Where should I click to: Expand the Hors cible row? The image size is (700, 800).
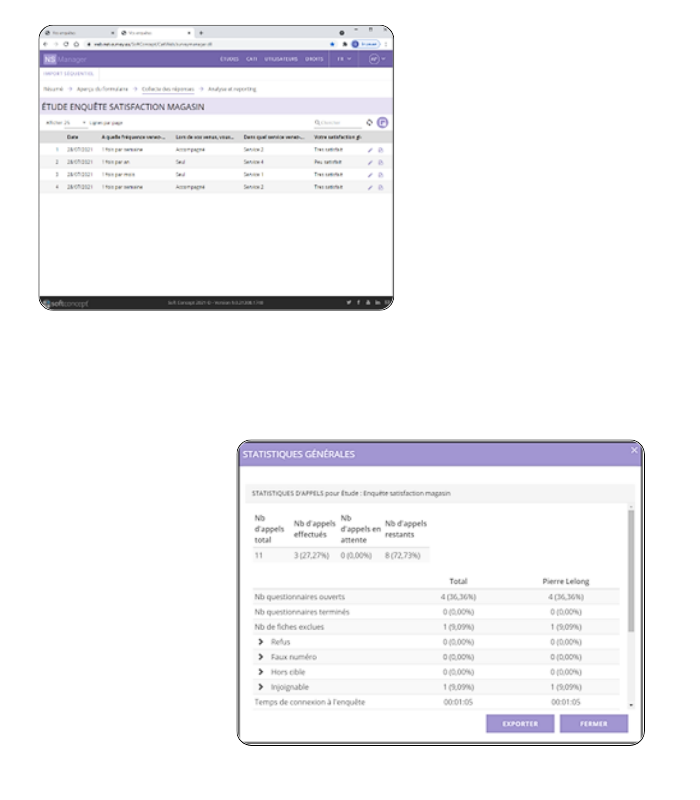click(261, 672)
